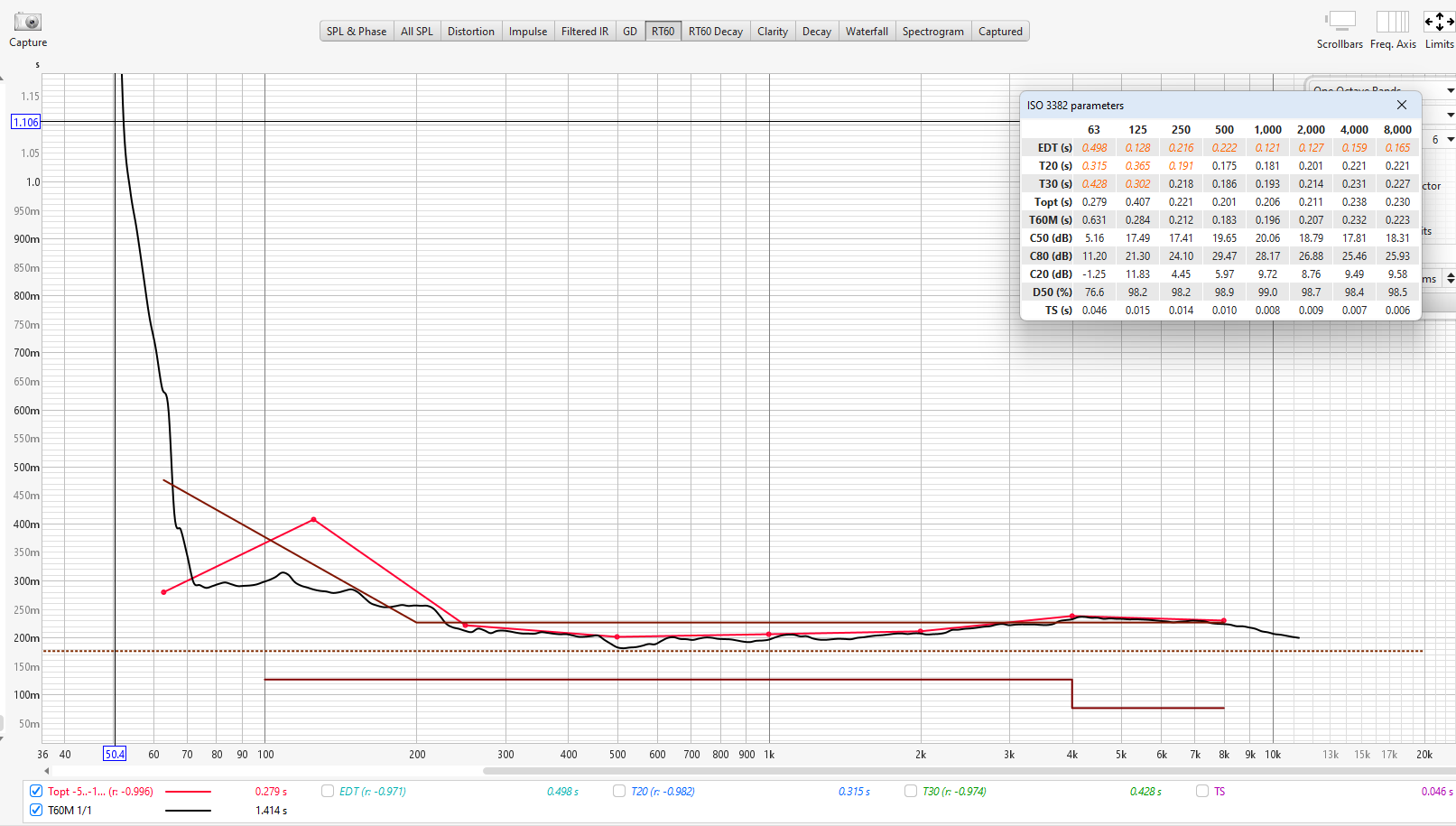Open the graph Limits icon
Image resolution: width=1456 pixels, height=826 pixels.
pyautogui.click(x=1439, y=22)
